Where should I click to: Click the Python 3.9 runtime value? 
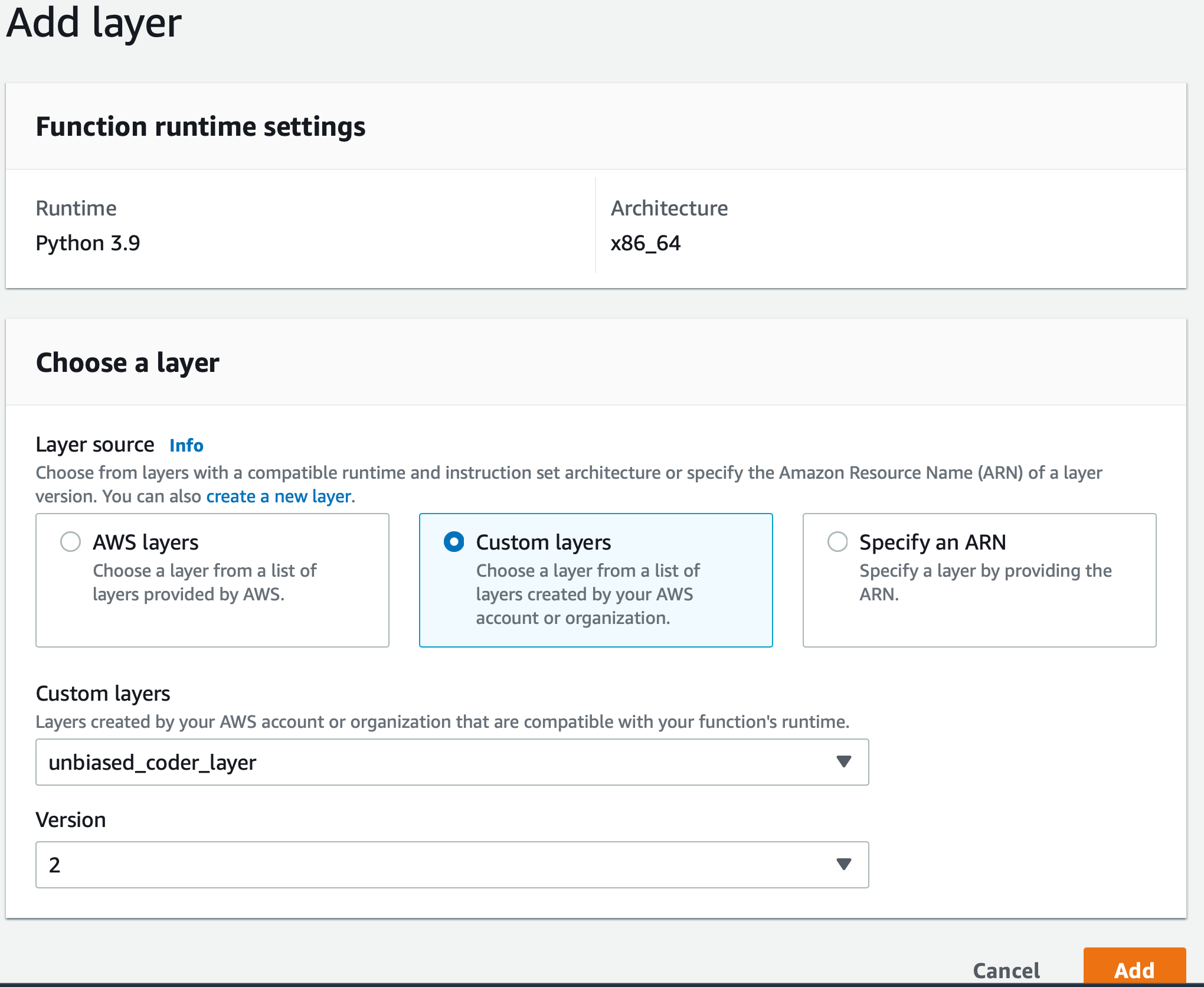[x=88, y=243]
